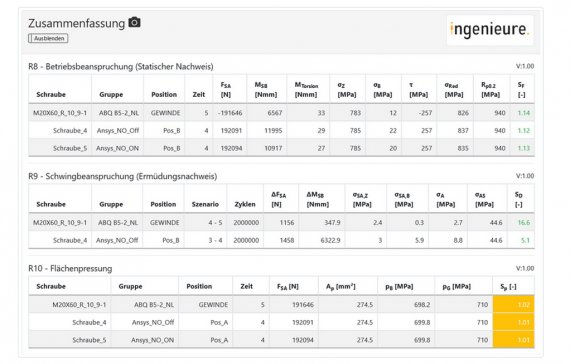The height and width of the screenshot is (364, 570).
Task: Click the R10 - Flächenpressung section title
Action: [70, 268]
